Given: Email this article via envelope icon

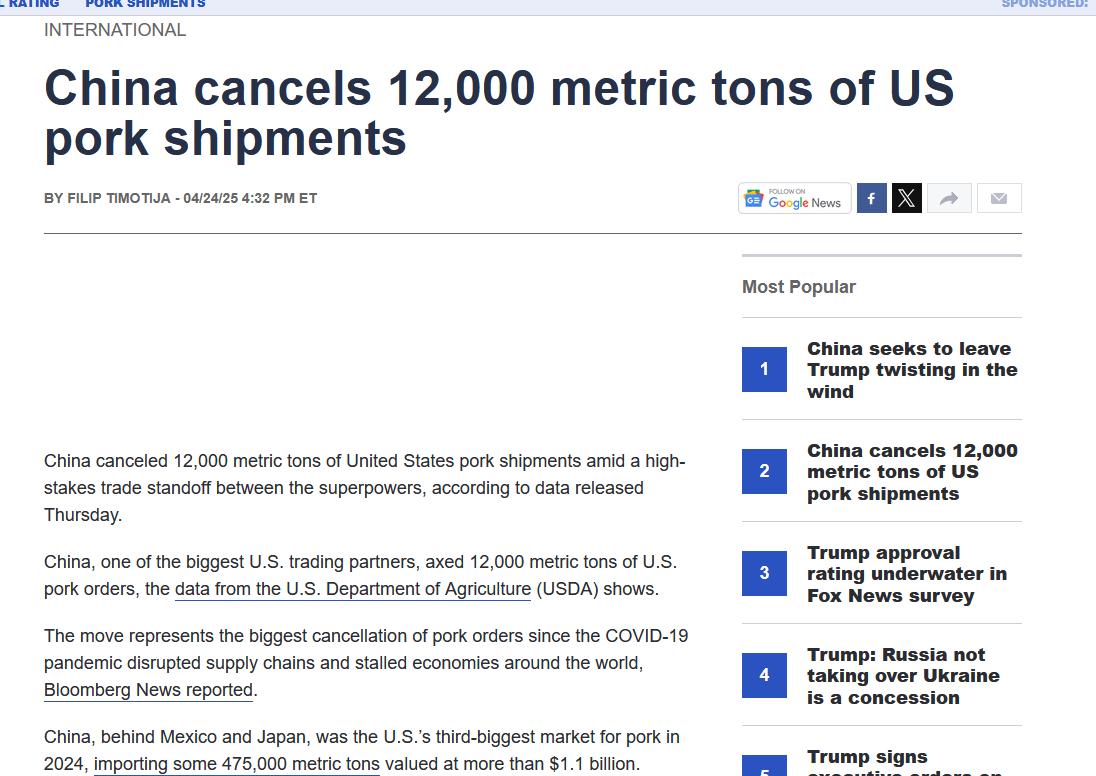Looking at the screenshot, I should tap(999, 199).
